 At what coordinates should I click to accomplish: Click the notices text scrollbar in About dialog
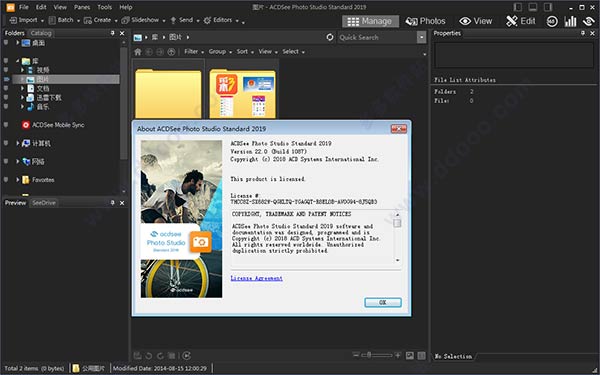(x=398, y=237)
